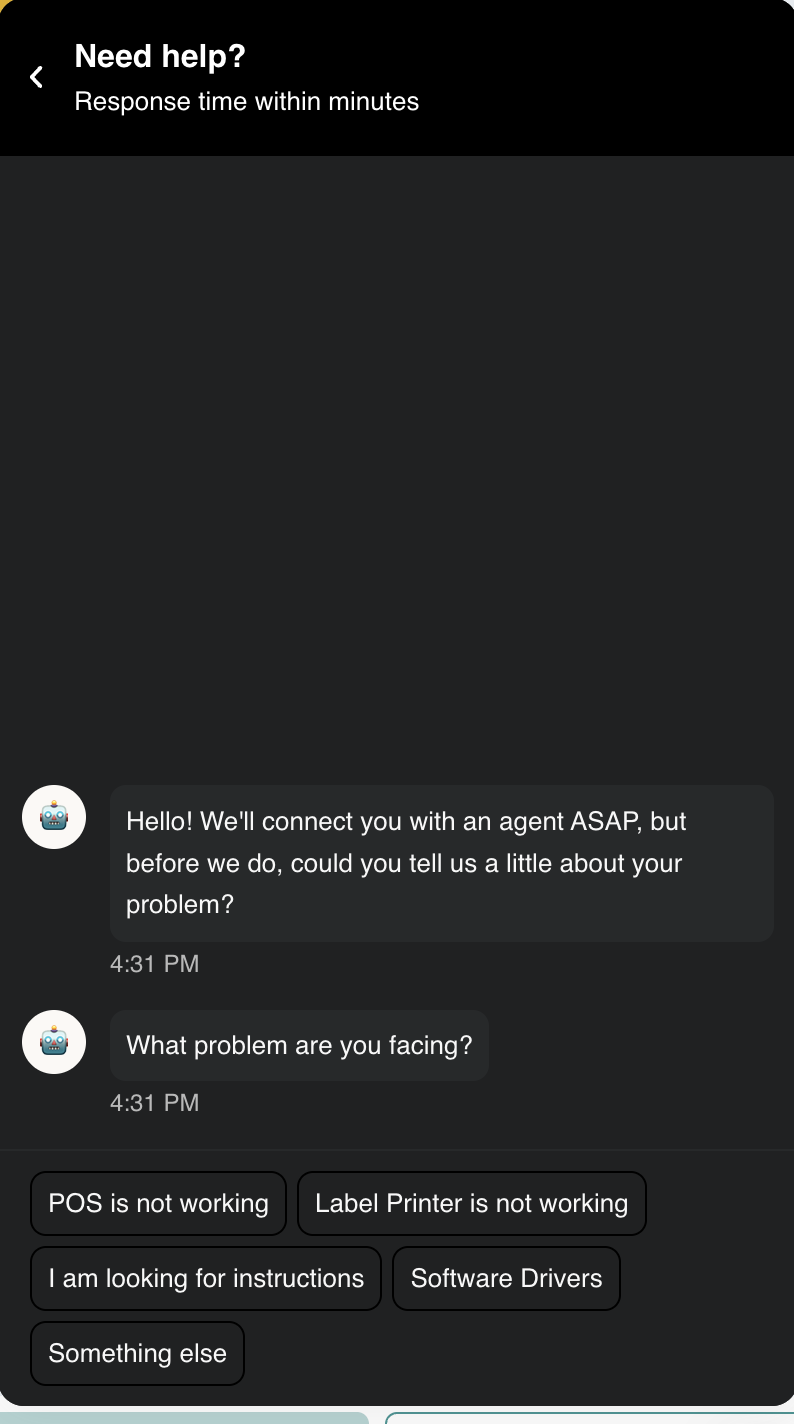Click the "Hello! We'll connect you" message bubble
This screenshot has height=1424, width=794.
pyautogui.click(x=441, y=863)
